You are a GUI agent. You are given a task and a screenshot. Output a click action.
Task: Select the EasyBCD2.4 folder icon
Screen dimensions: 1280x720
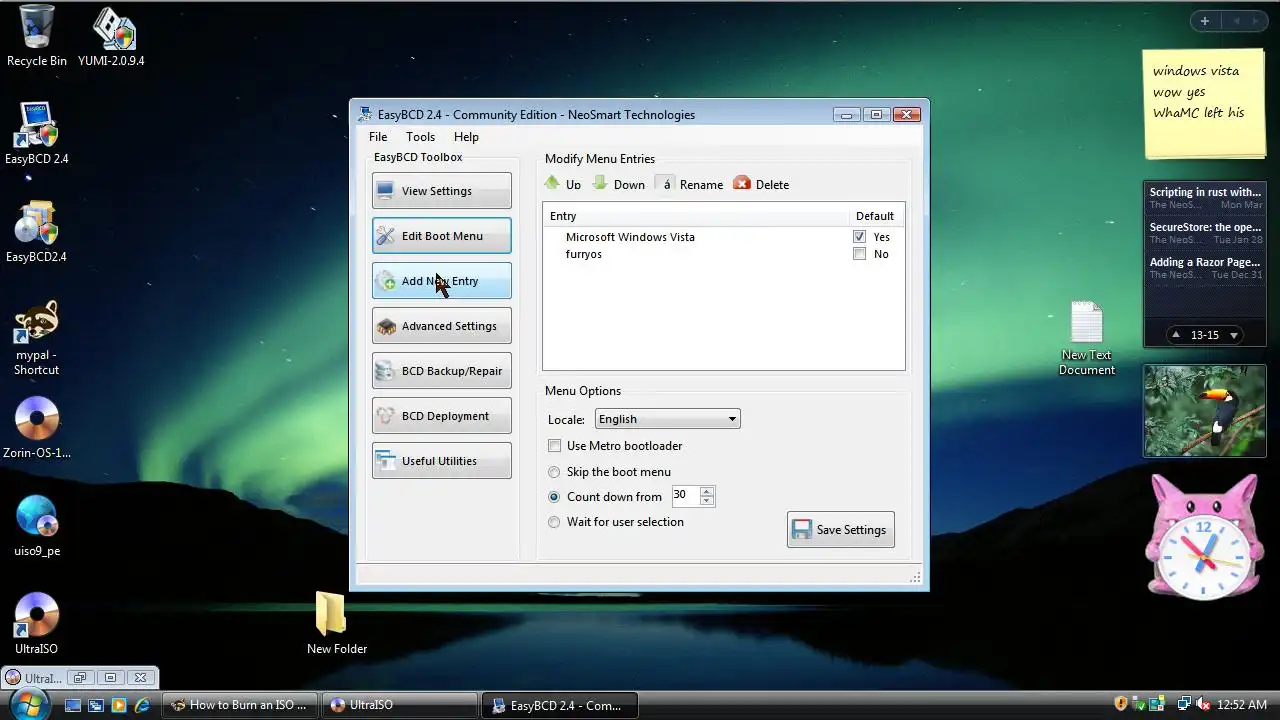tap(37, 232)
